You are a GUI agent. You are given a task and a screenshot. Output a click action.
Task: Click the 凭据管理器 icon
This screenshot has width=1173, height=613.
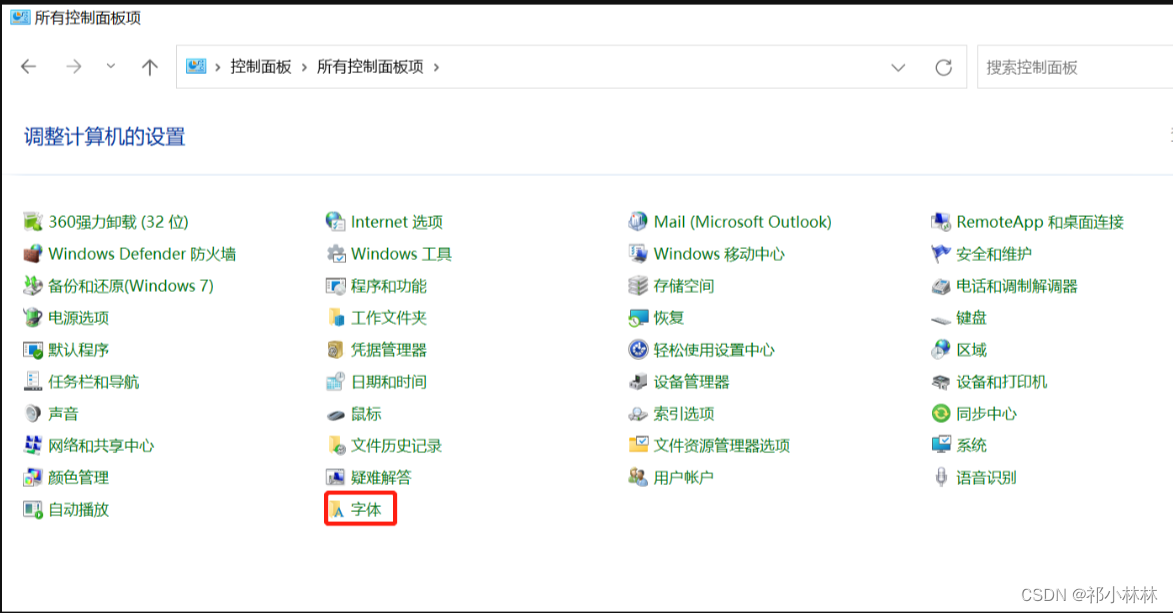(x=335, y=350)
